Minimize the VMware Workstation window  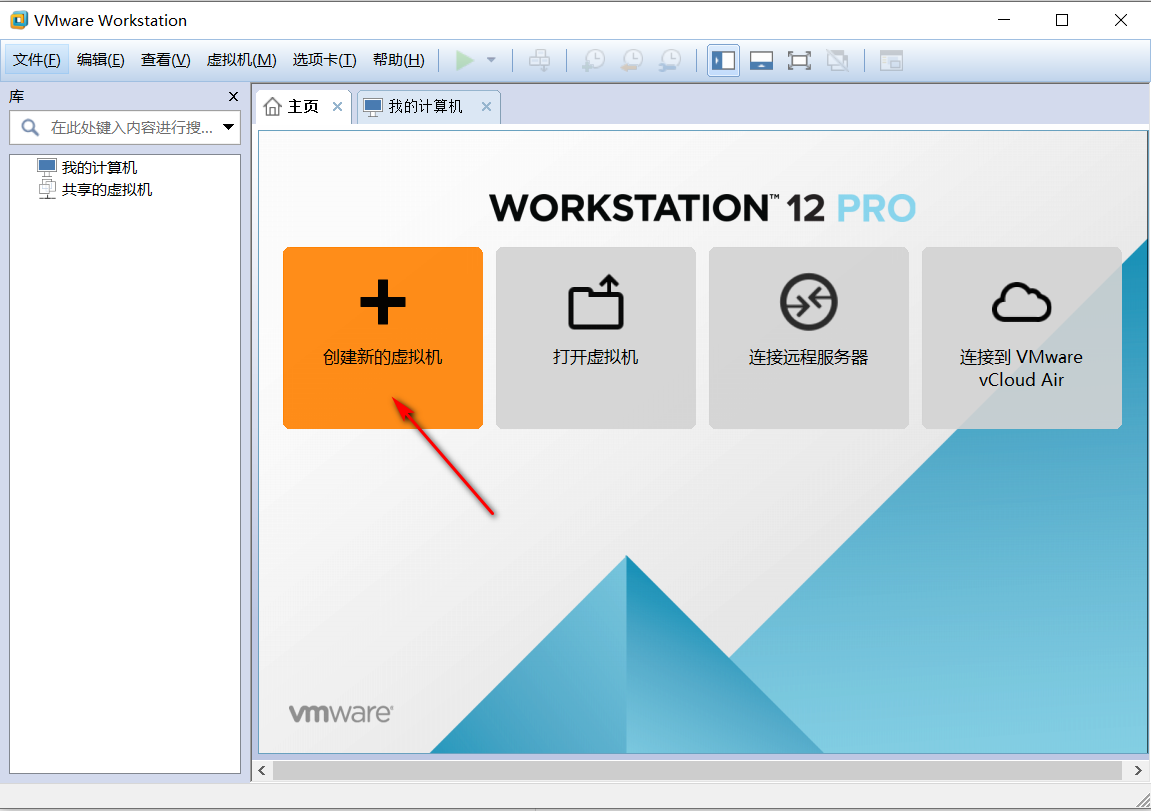pyautogui.click(x=1004, y=20)
